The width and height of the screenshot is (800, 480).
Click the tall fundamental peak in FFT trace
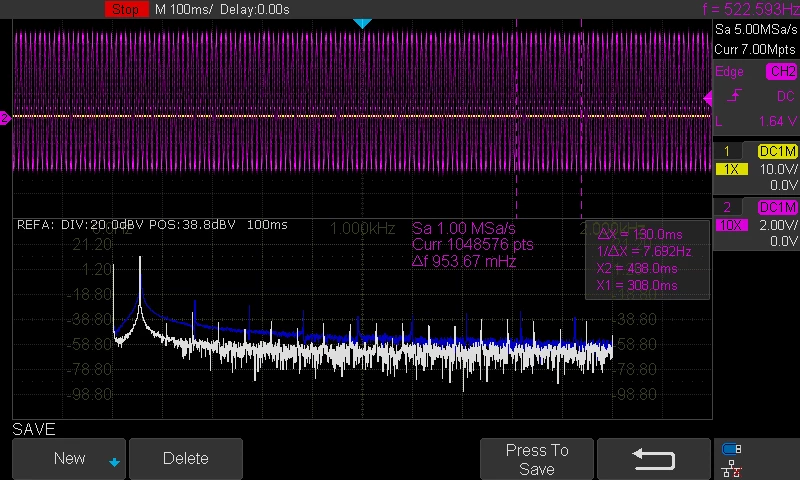[x=140, y=286]
